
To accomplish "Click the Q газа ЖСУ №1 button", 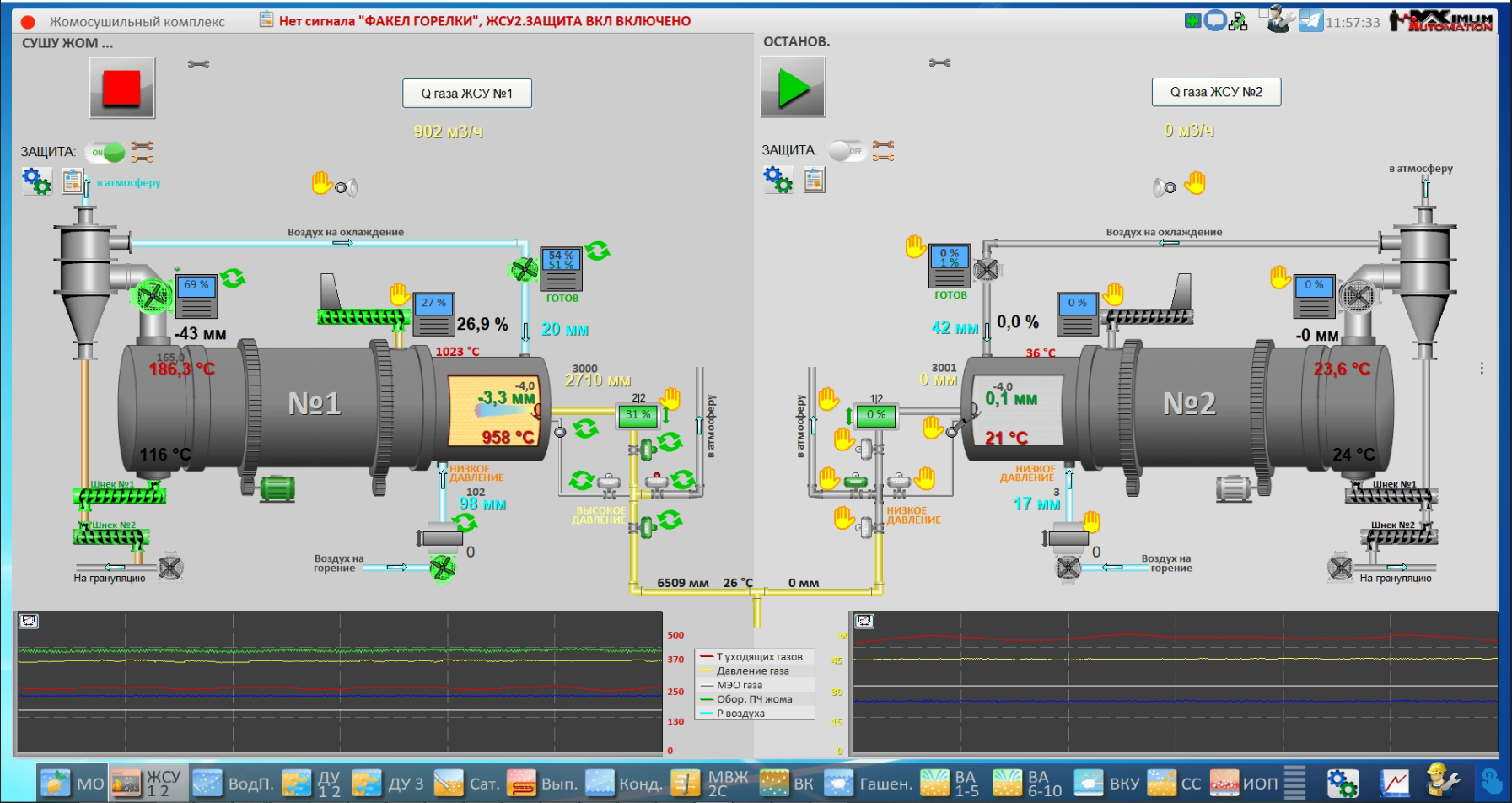I will coord(467,94).
